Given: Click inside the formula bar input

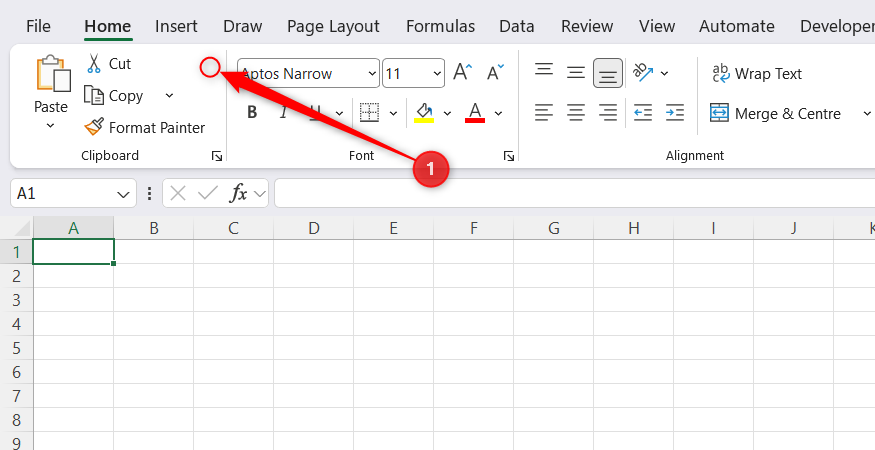Looking at the screenshot, I should pyautogui.click(x=575, y=193).
